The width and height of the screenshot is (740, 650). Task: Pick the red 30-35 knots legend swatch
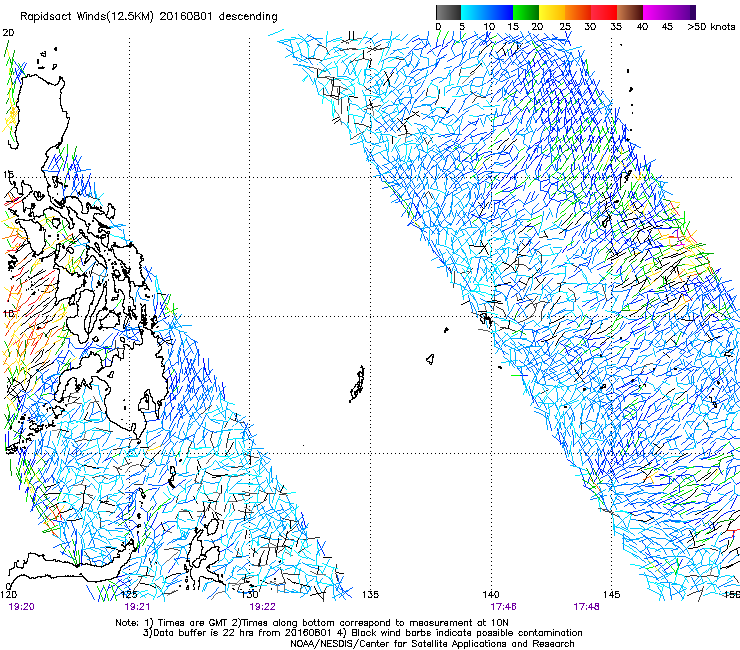click(x=604, y=12)
